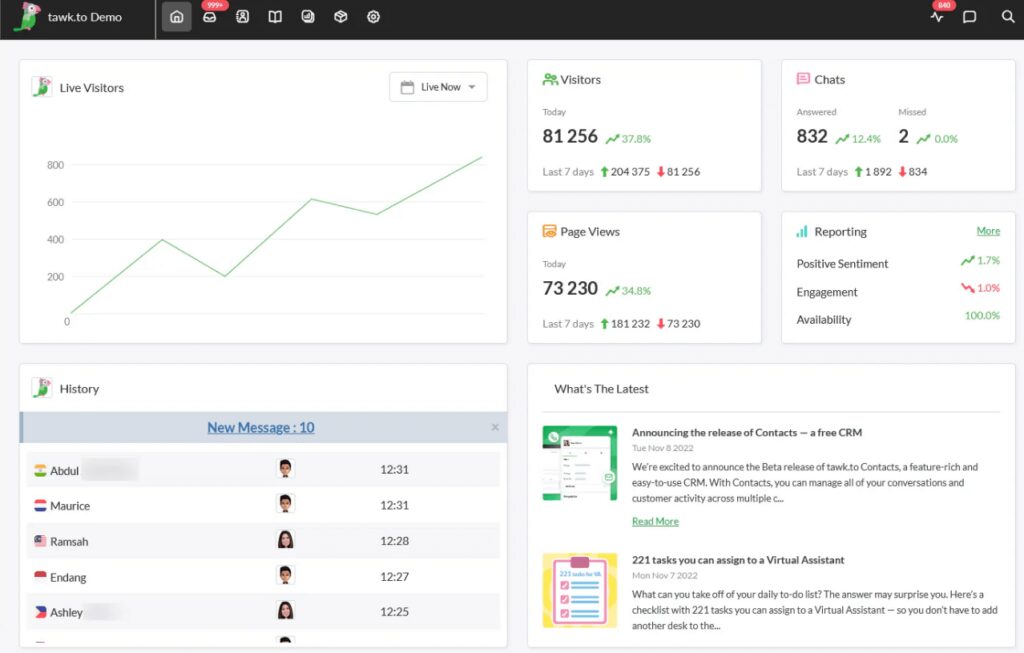1024x653 pixels.
Task: Open the Administration settings gear
Action: click(x=373, y=17)
